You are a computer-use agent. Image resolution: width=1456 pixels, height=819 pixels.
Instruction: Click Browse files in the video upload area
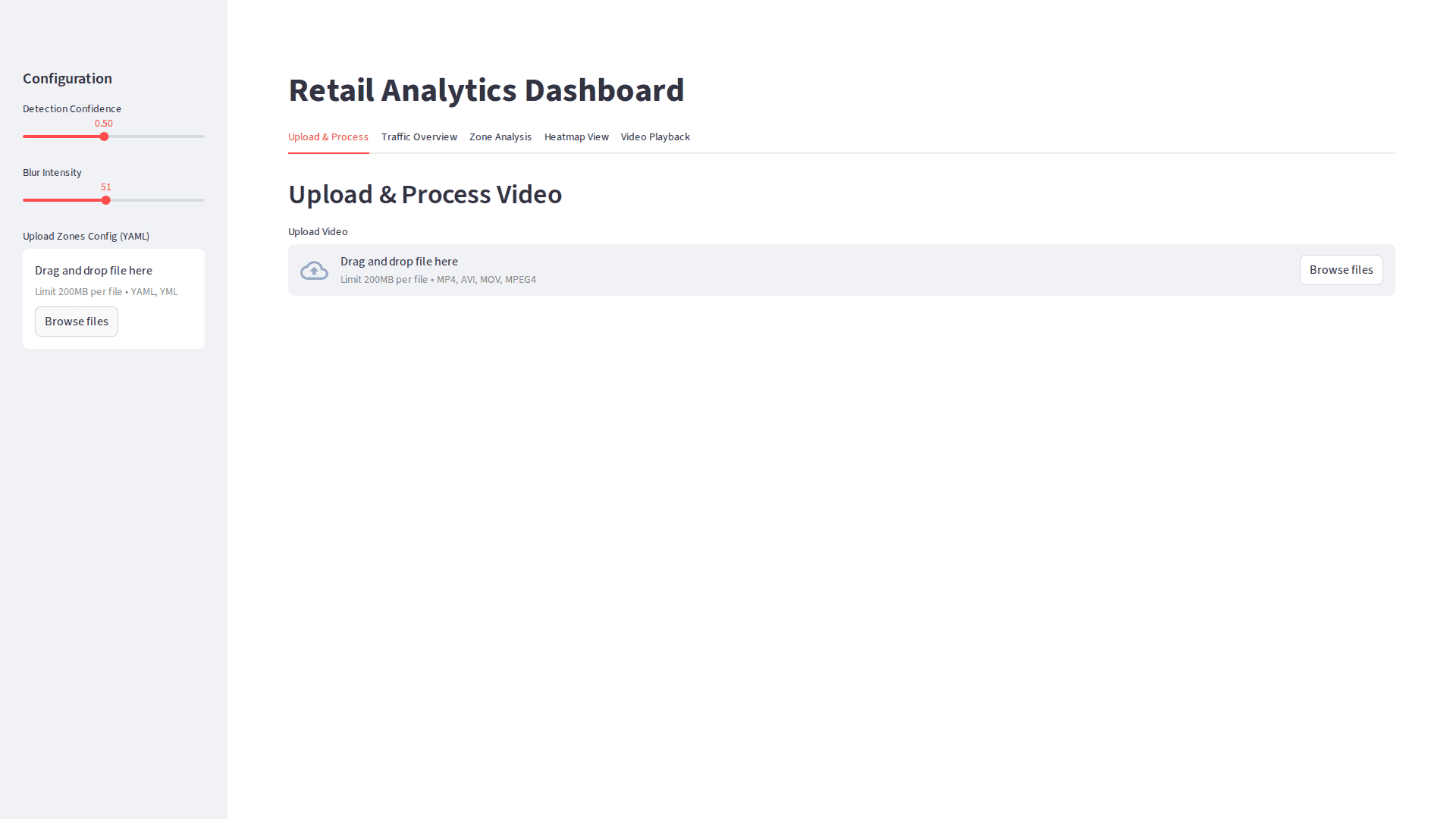(x=1341, y=269)
